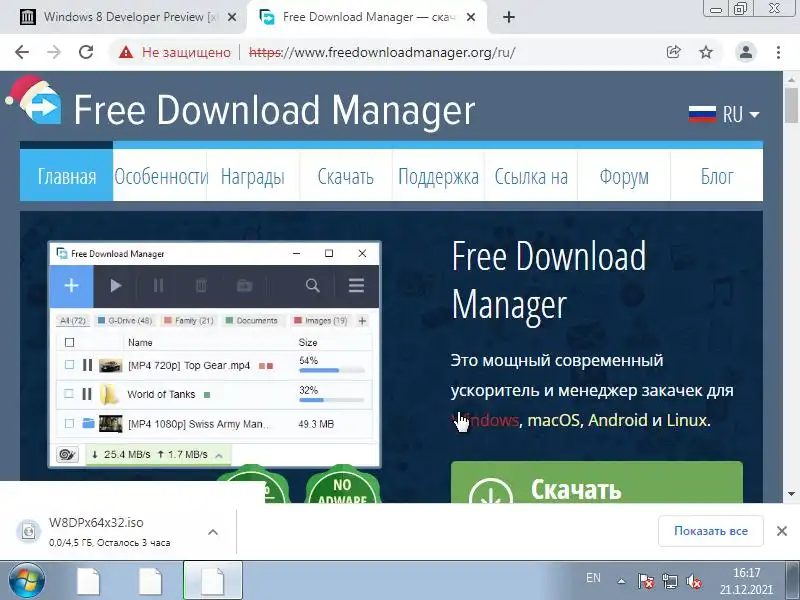800x600 pixels.
Task: Open the Блог menu item
Action: [x=717, y=177]
